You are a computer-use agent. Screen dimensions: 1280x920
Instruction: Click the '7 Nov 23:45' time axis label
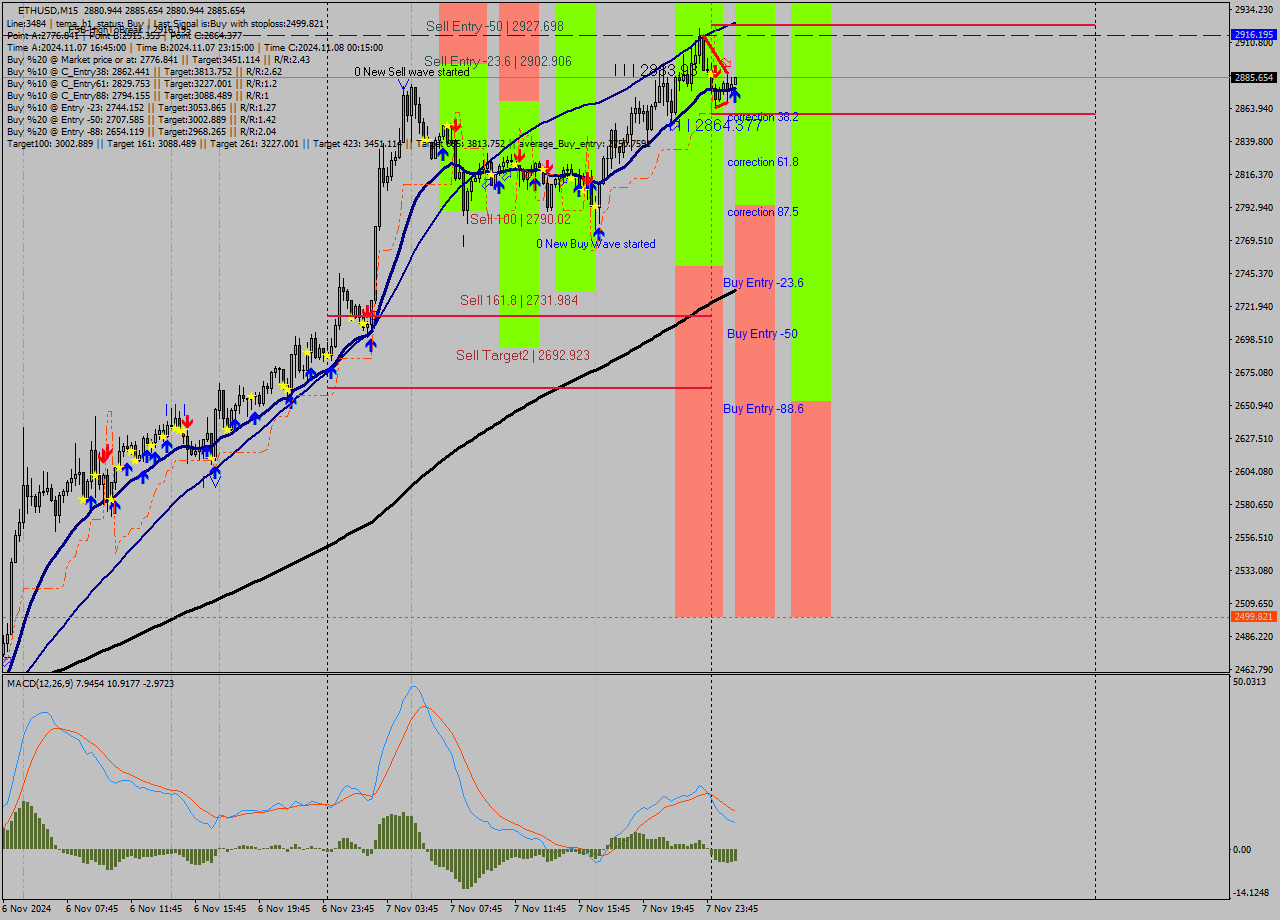pos(732,909)
